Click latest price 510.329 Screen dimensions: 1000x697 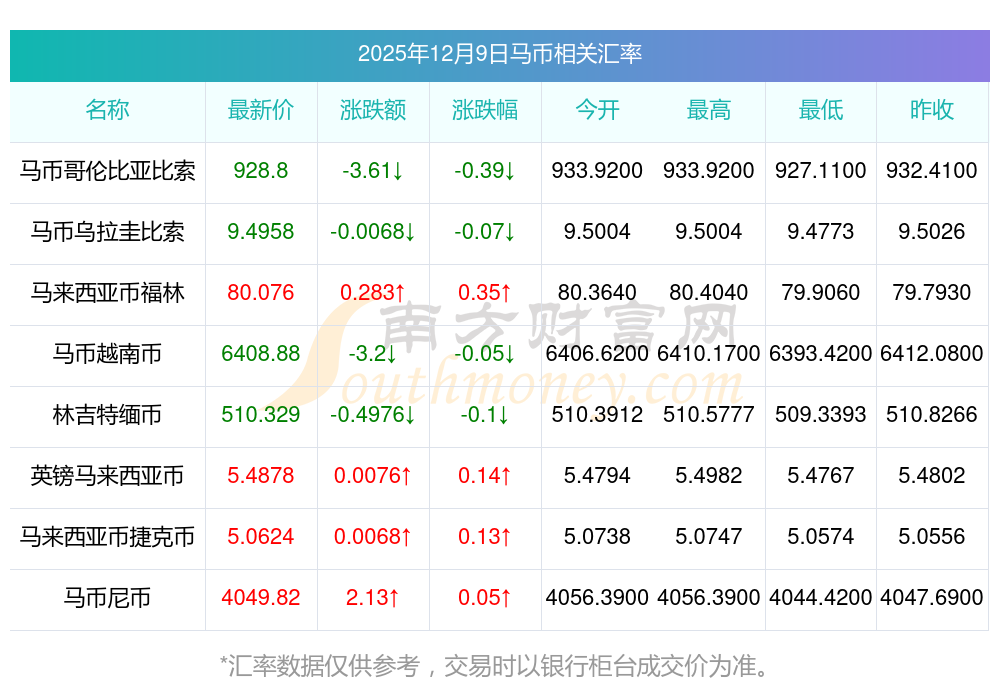tap(261, 415)
